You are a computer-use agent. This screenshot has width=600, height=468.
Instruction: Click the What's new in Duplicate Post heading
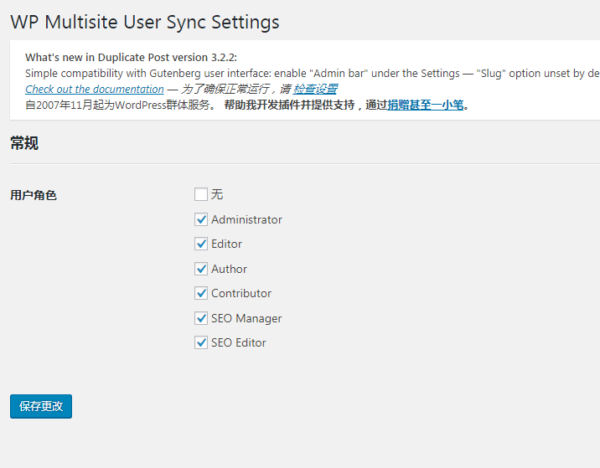(131, 57)
